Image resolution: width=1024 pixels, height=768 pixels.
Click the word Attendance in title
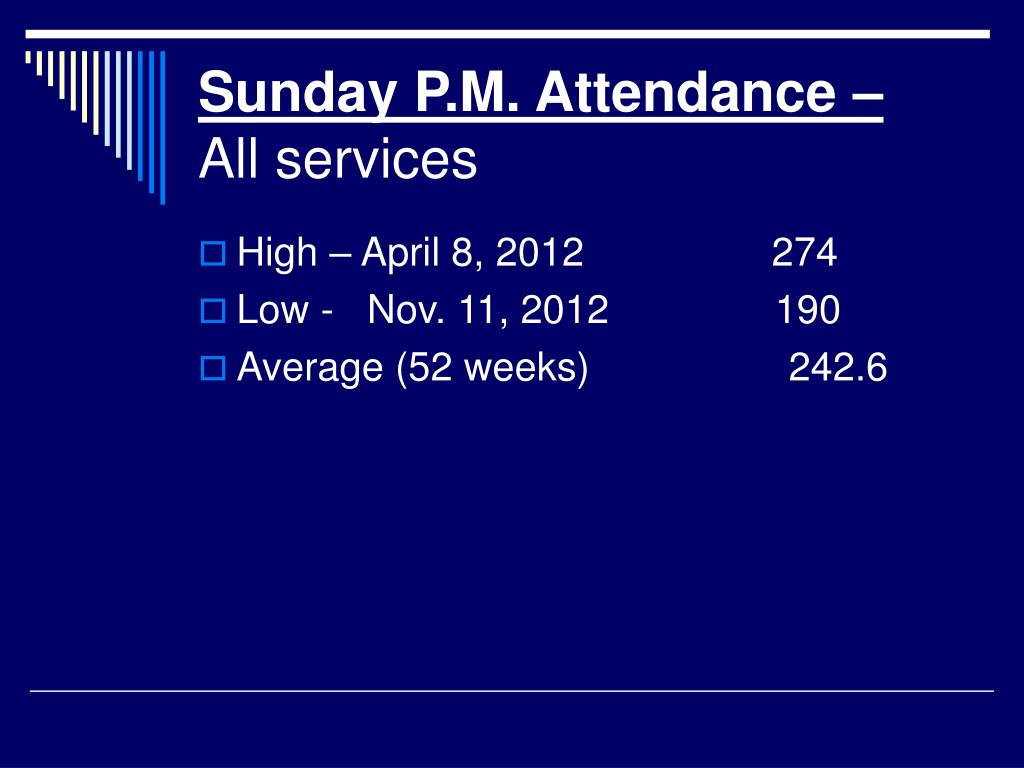pyautogui.click(x=686, y=92)
